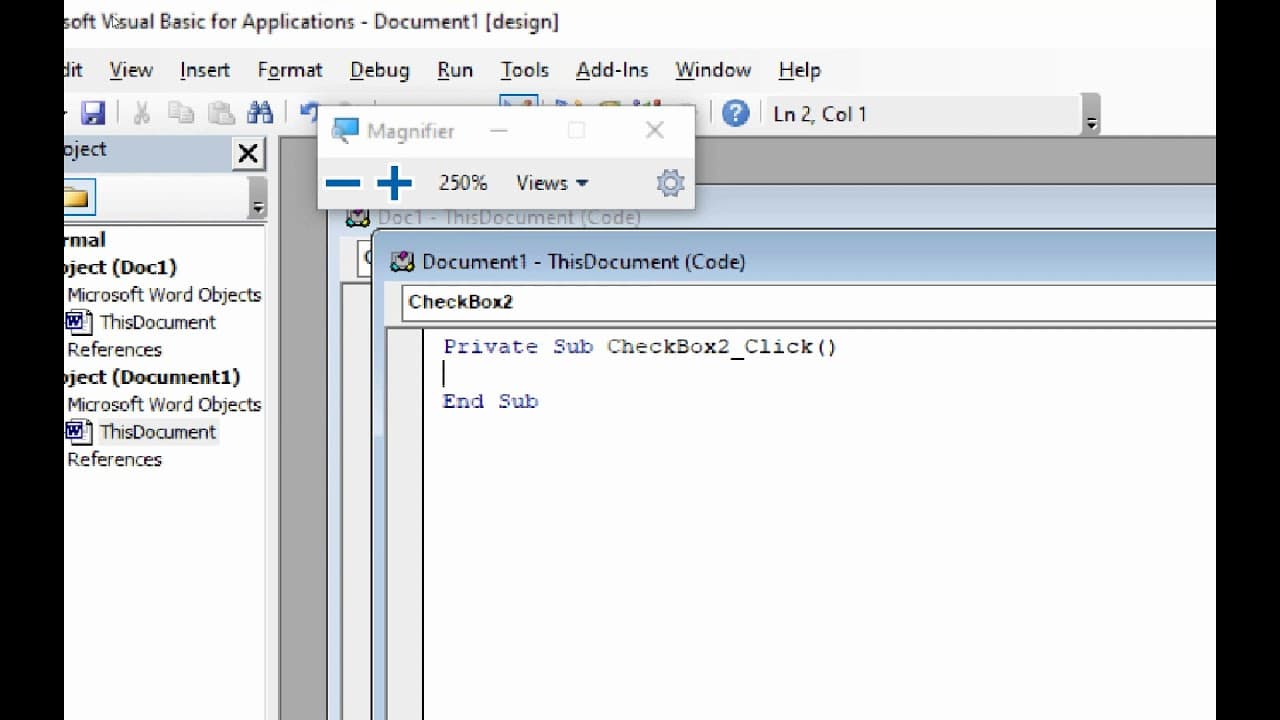Select highlighted ThisDocument under Project (Document1)
This screenshot has width=1280, height=720.
click(157, 432)
